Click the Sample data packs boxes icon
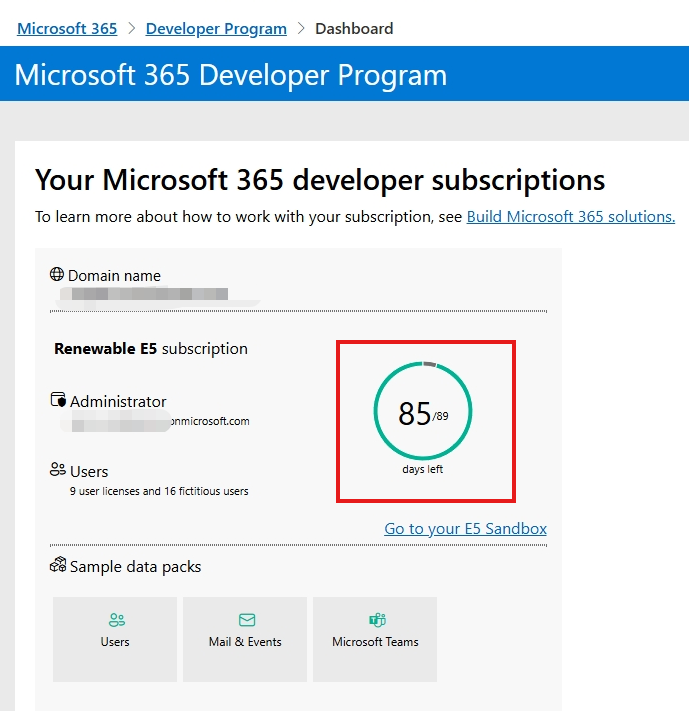This screenshot has width=689, height=711. point(58,565)
